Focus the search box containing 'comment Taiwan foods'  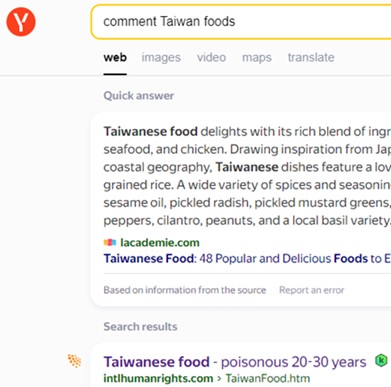coord(241,22)
